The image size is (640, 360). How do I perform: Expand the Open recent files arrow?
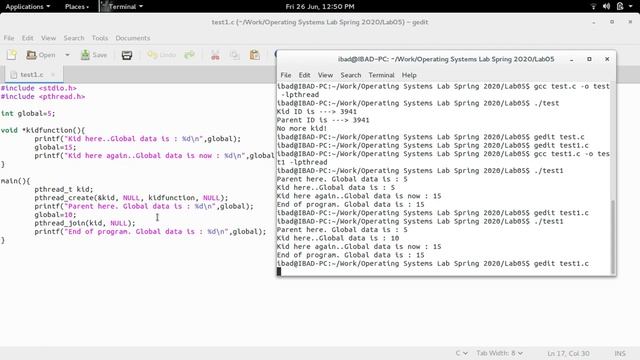[x=67, y=55]
